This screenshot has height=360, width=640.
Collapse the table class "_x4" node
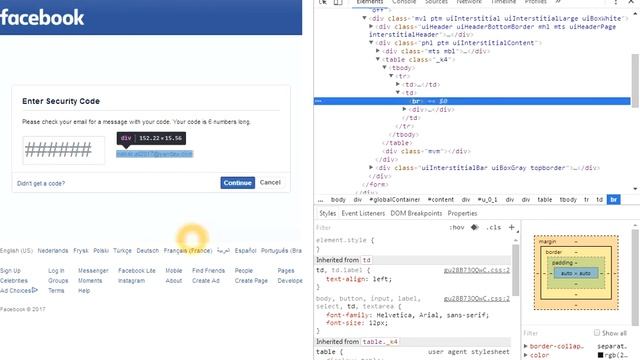coord(378,59)
